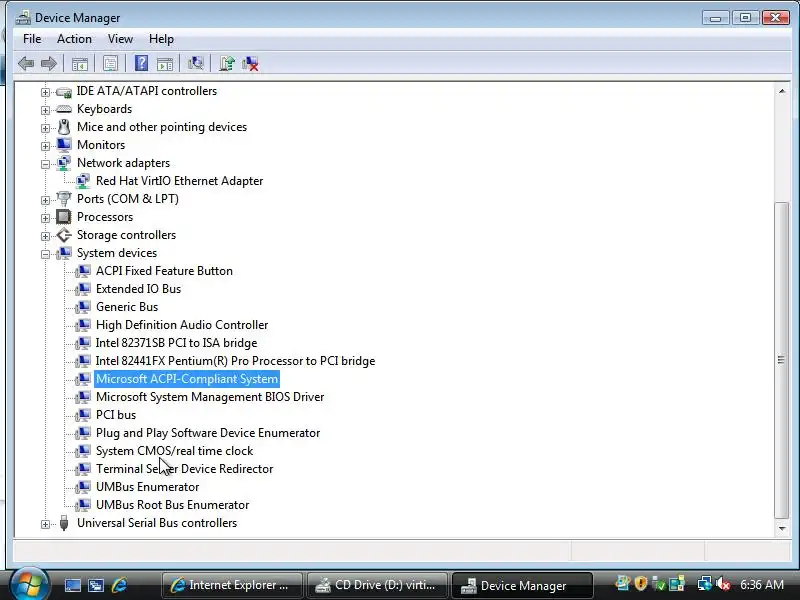Collapse the System devices node
This screenshot has height=600, width=800.
tap(45, 254)
